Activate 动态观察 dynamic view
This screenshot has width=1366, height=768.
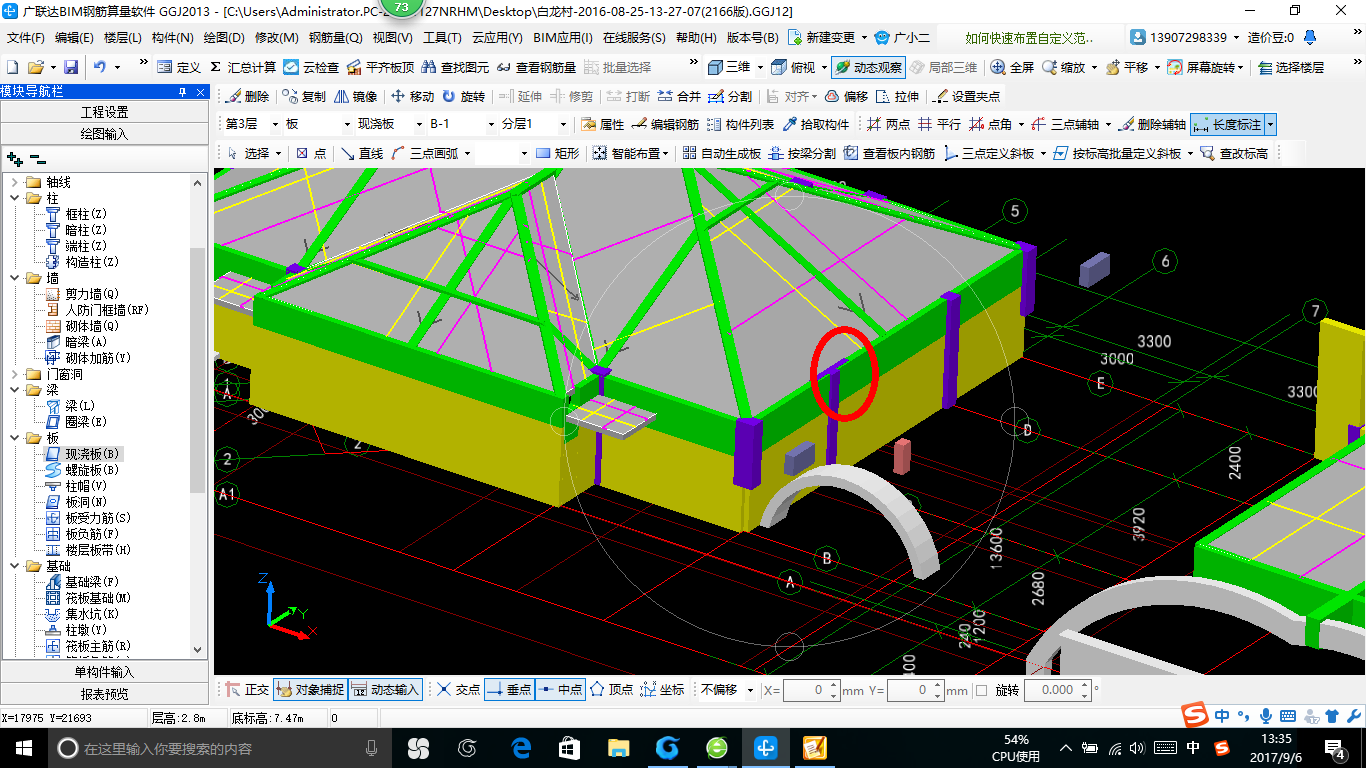pos(868,67)
